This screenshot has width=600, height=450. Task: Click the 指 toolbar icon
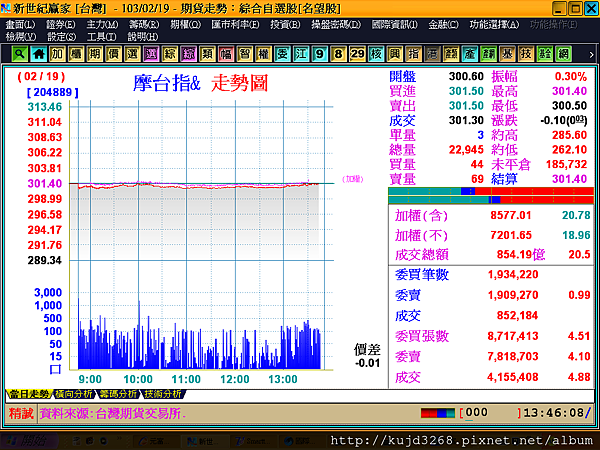pyautogui.click(x=413, y=54)
